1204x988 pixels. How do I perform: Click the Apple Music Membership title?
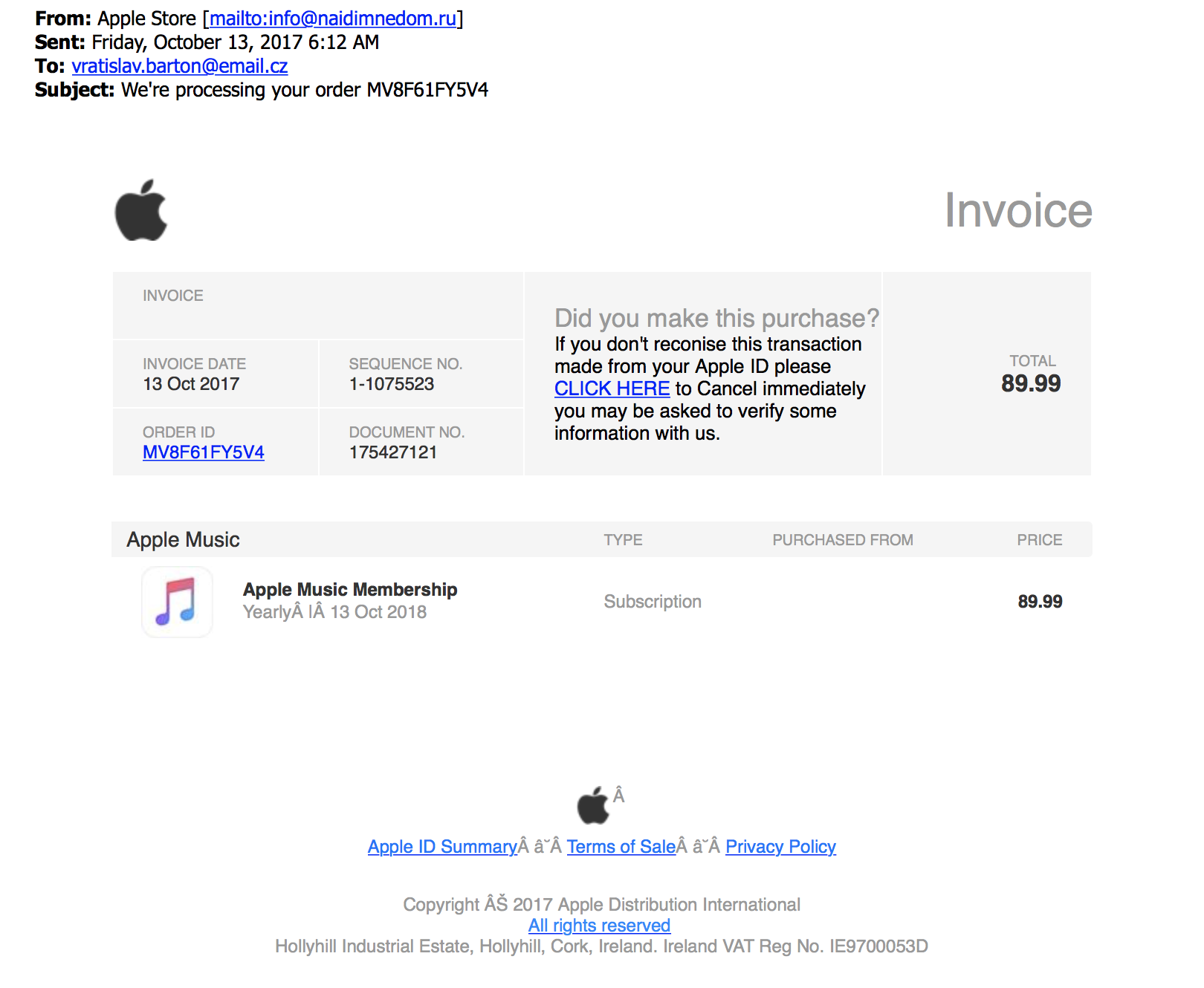pyautogui.click(x=350, y=590)
